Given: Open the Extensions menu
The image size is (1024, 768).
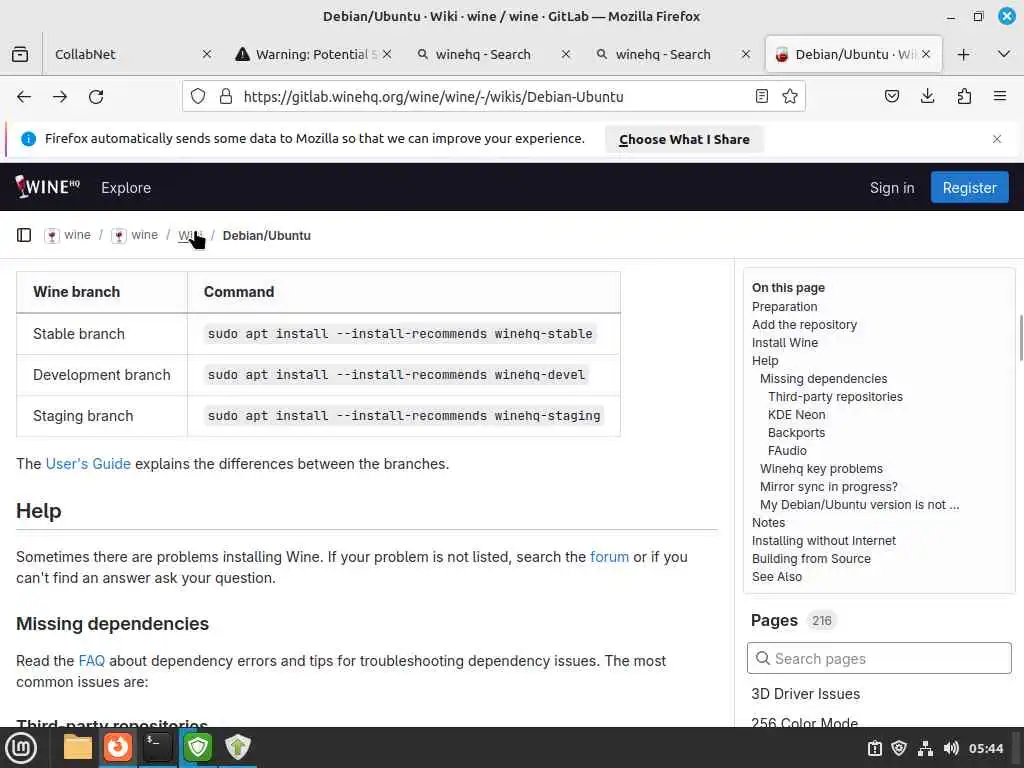Looking at the screenshot, I should coord(964,97).
